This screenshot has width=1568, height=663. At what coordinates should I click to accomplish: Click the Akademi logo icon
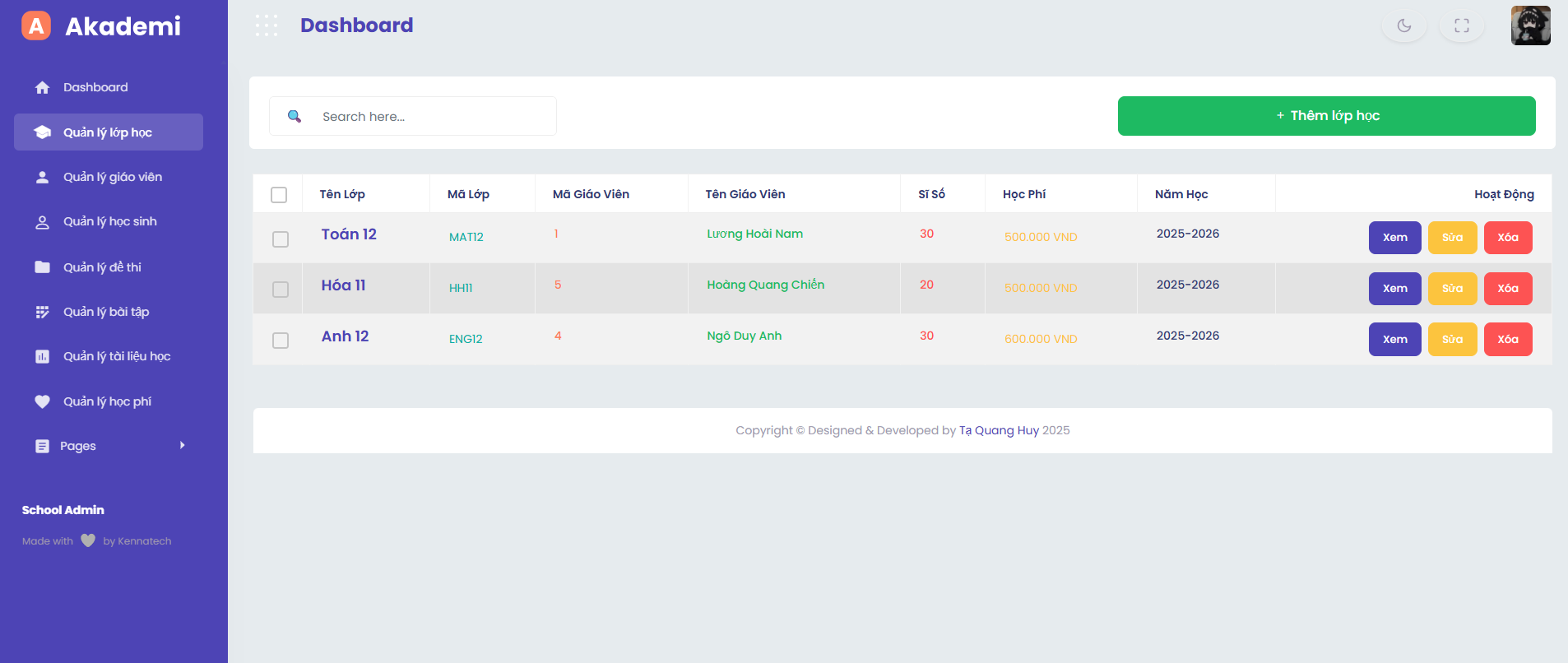point(36,26)
